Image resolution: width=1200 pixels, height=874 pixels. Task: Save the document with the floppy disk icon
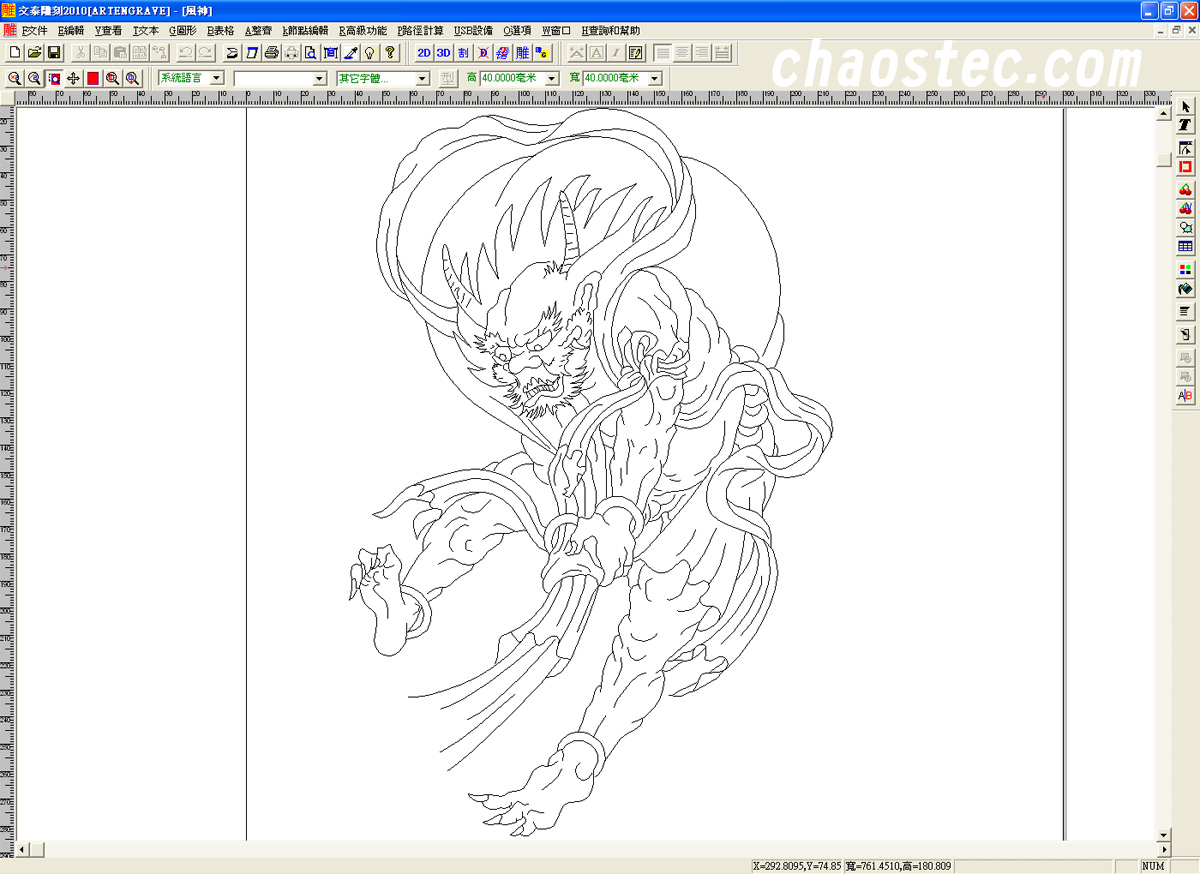(x=53, y=52)
